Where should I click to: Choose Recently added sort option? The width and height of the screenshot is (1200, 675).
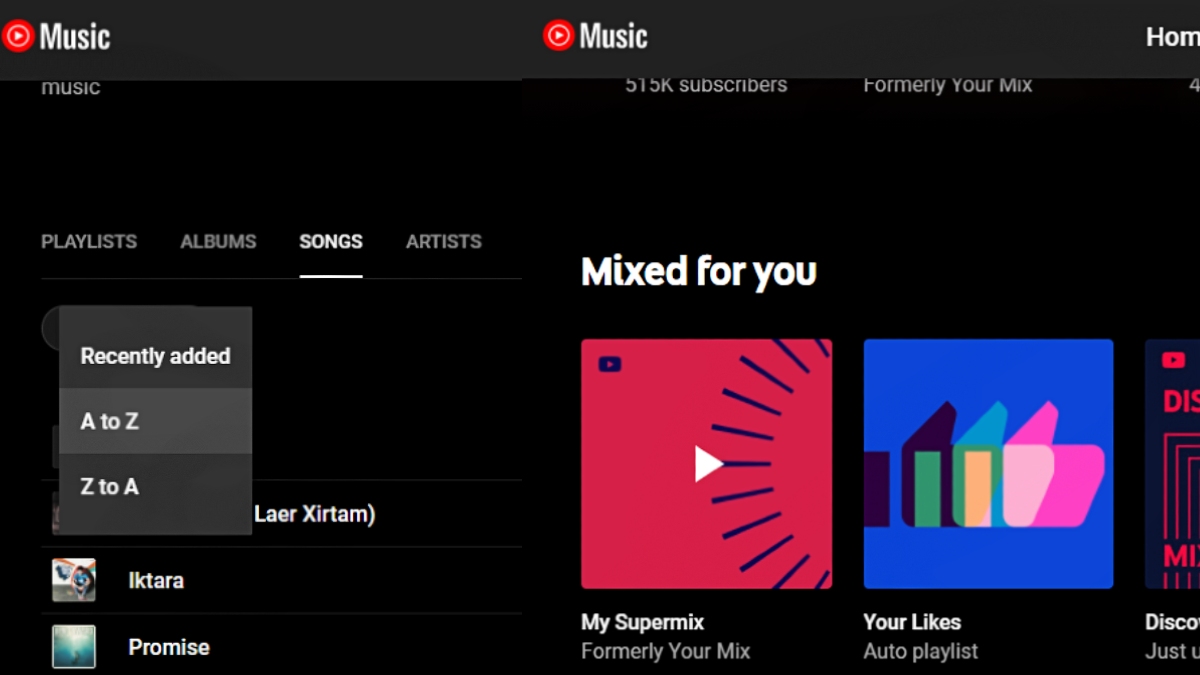coord(155,356)
